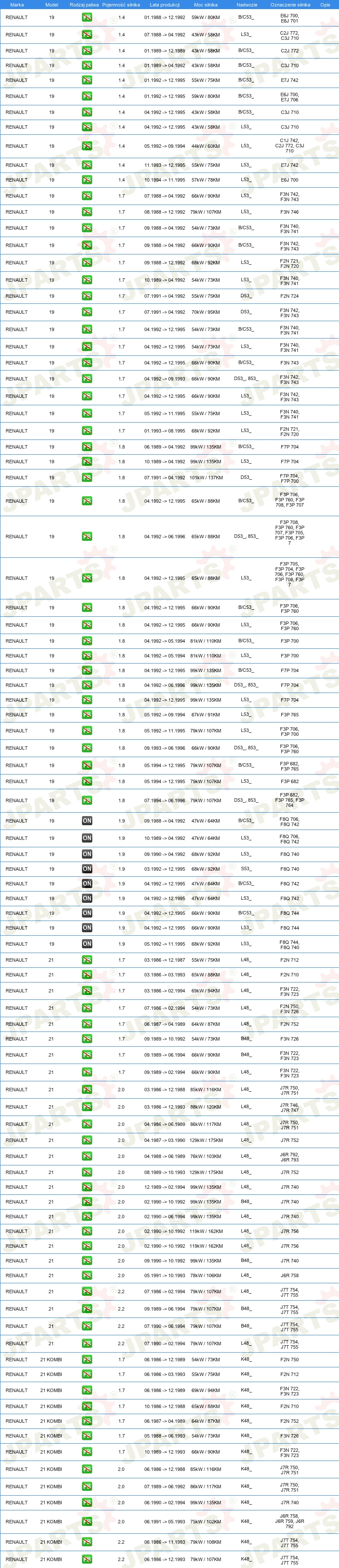Select the engine code cell 'J6R 758, J6R 759, J6R 792'
This screenshot has width=339, height=1568.
(x=290, y=1521)
